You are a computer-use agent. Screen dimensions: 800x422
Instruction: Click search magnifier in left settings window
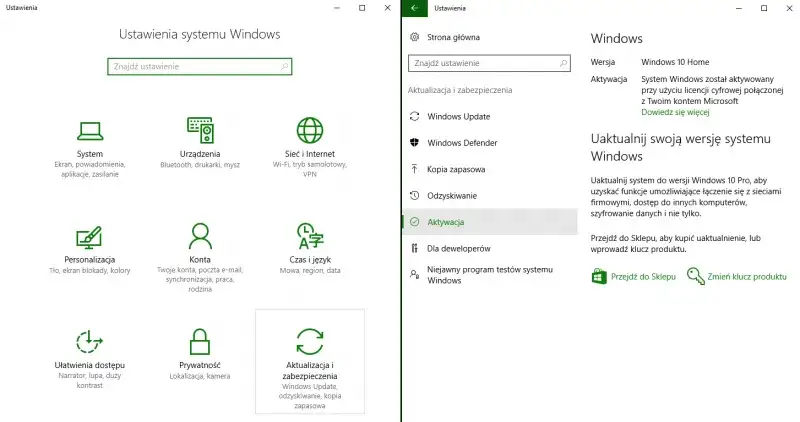(284, 66)
